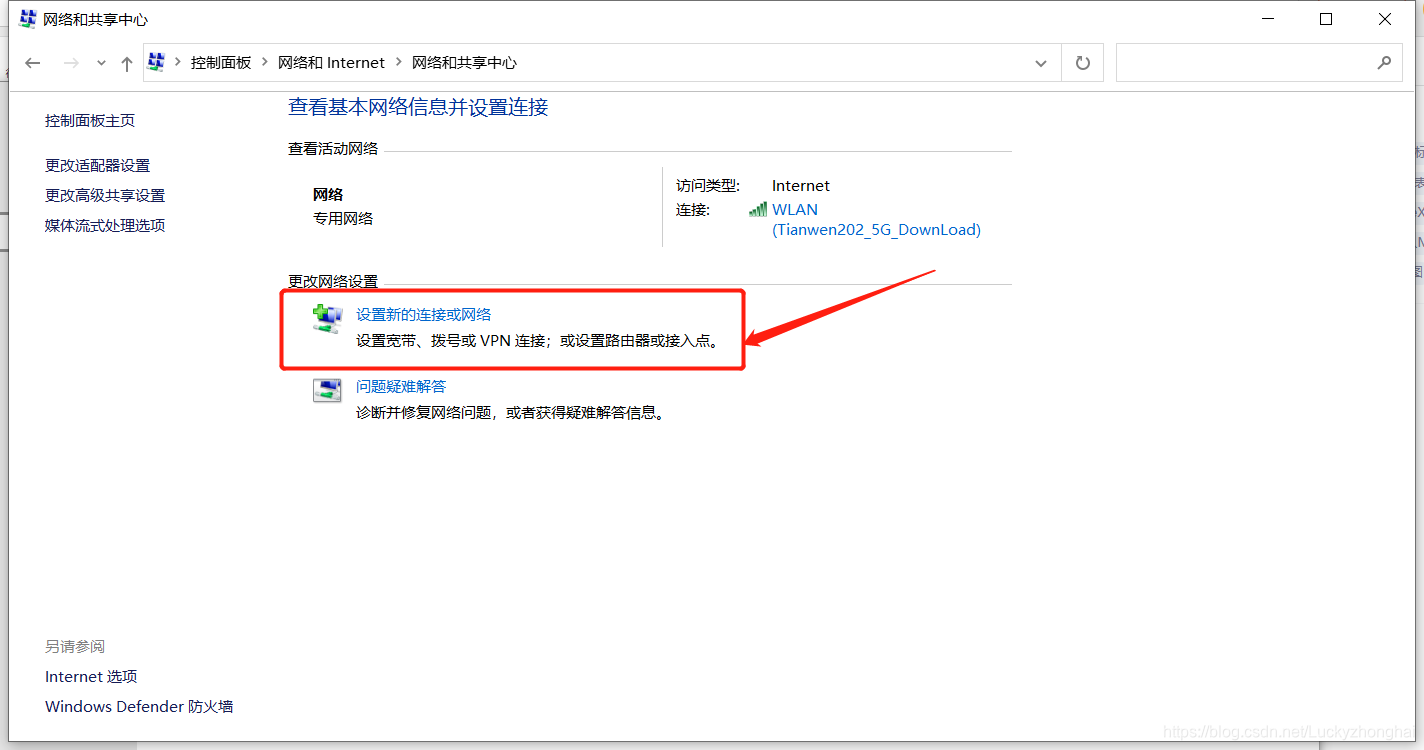Image resolution: width=1424 pixels, height=750 pixels.
Task: Click the Forward navigation arrow
Action: click(71, 63)
